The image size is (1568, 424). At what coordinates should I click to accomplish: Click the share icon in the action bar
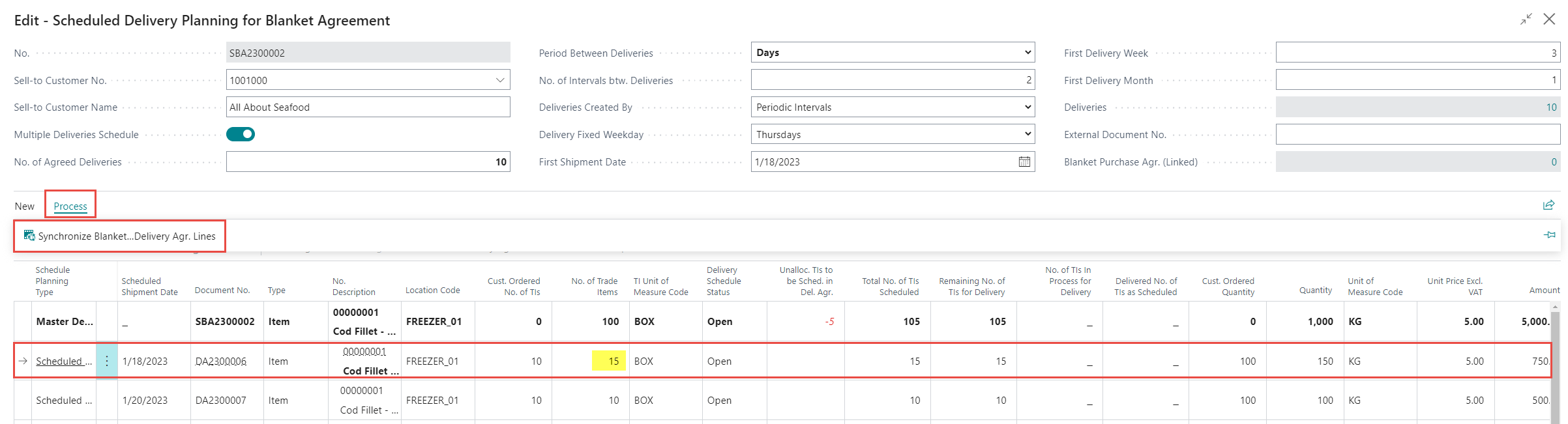[1548, 206]
